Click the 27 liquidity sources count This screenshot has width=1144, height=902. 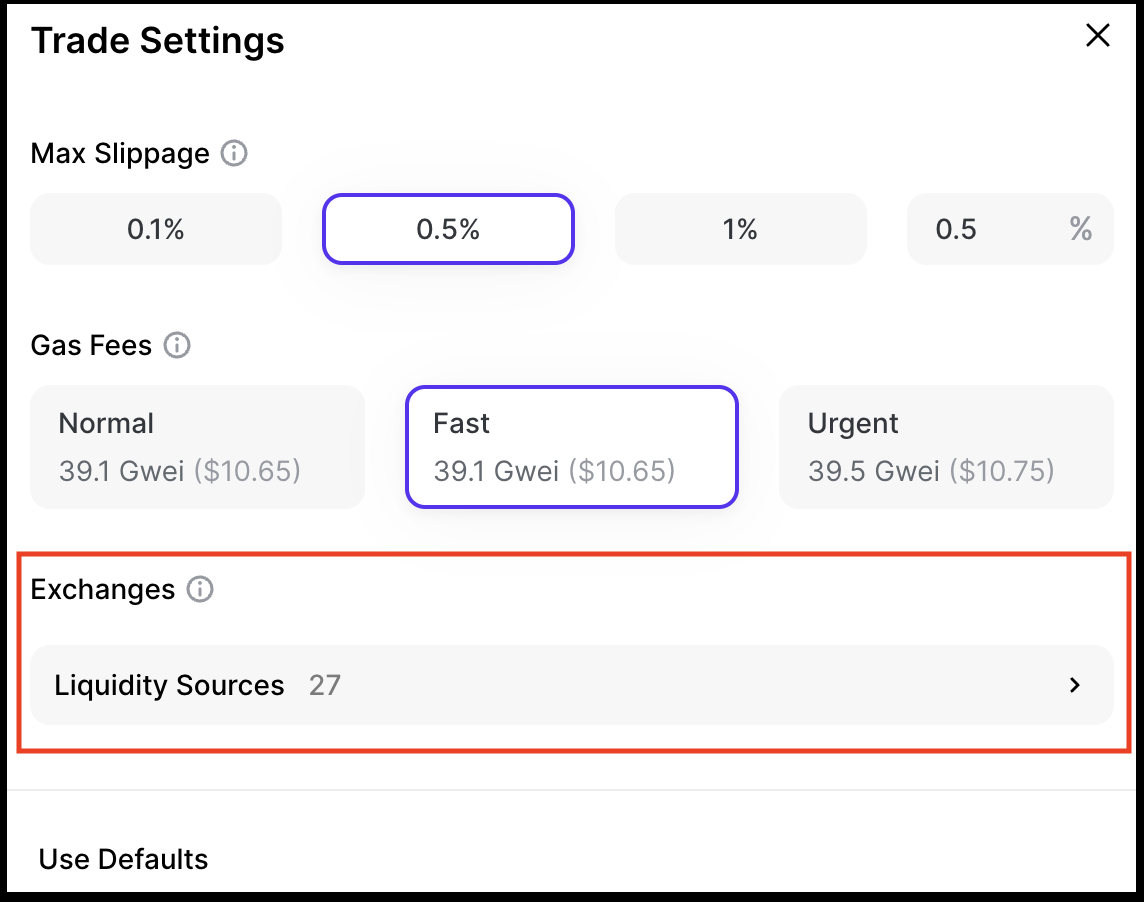pos(325,685)
